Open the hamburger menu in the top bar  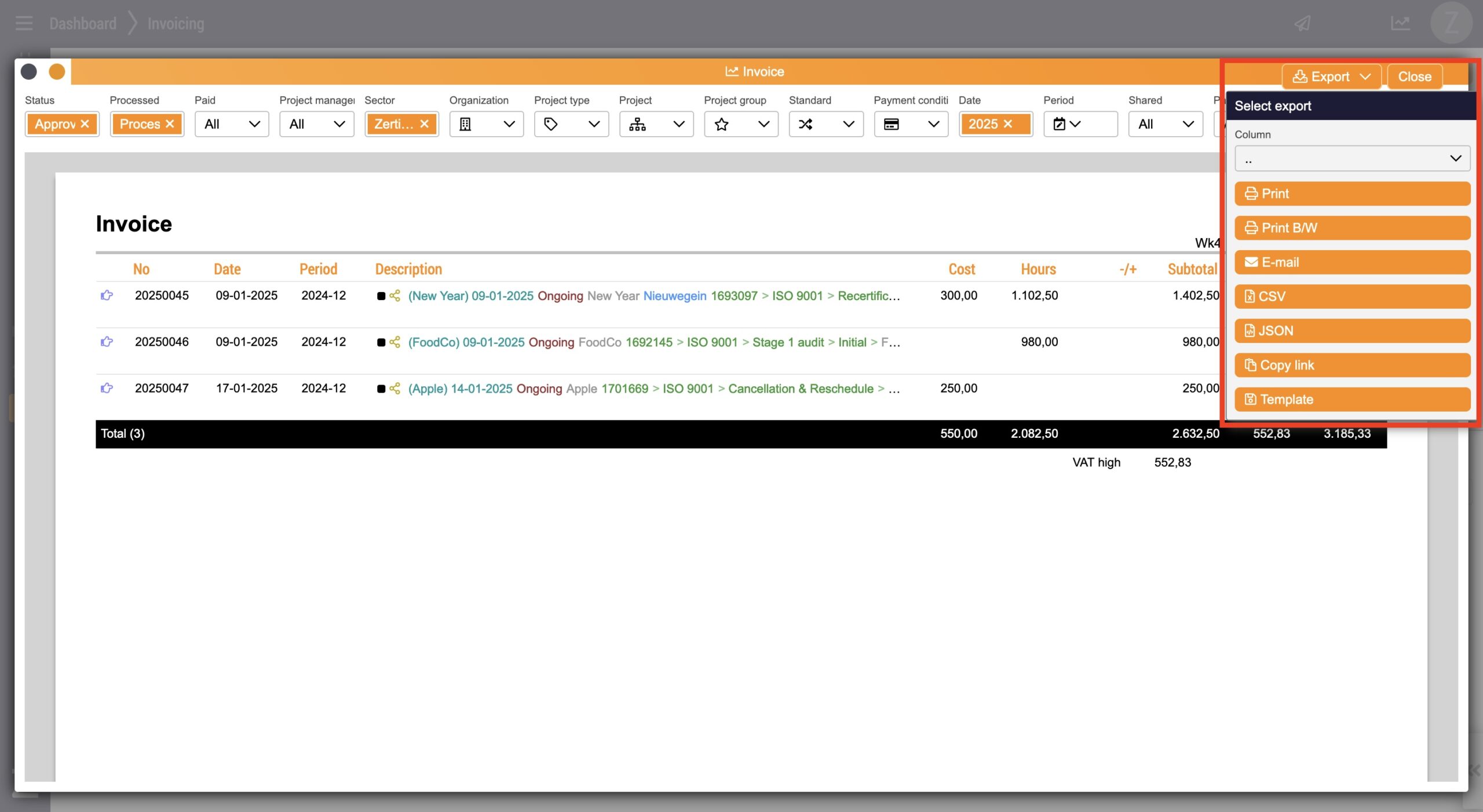(24, 23)
